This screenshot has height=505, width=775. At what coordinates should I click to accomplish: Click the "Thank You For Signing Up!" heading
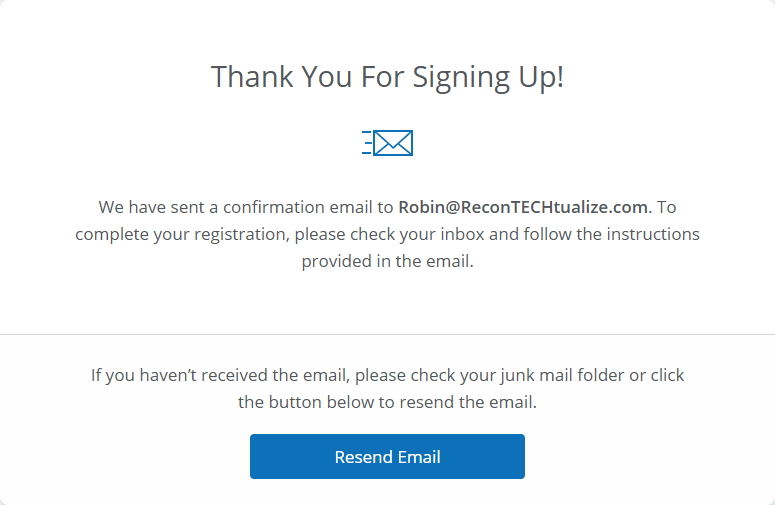coord(387,77)
